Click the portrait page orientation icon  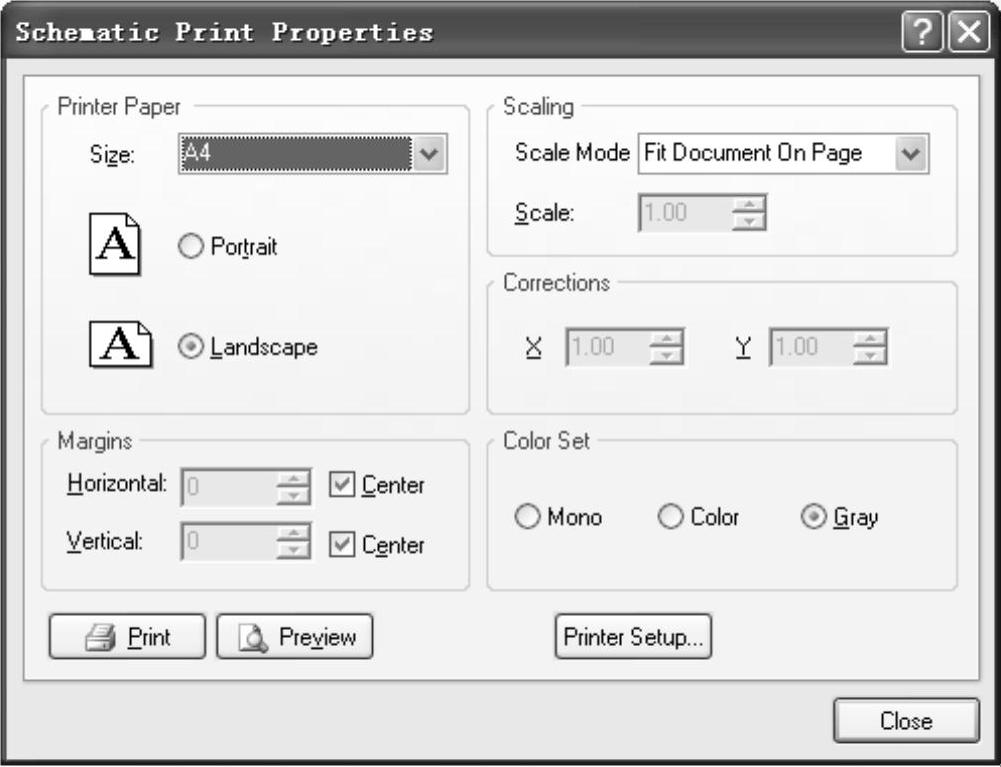click(115, 245)
